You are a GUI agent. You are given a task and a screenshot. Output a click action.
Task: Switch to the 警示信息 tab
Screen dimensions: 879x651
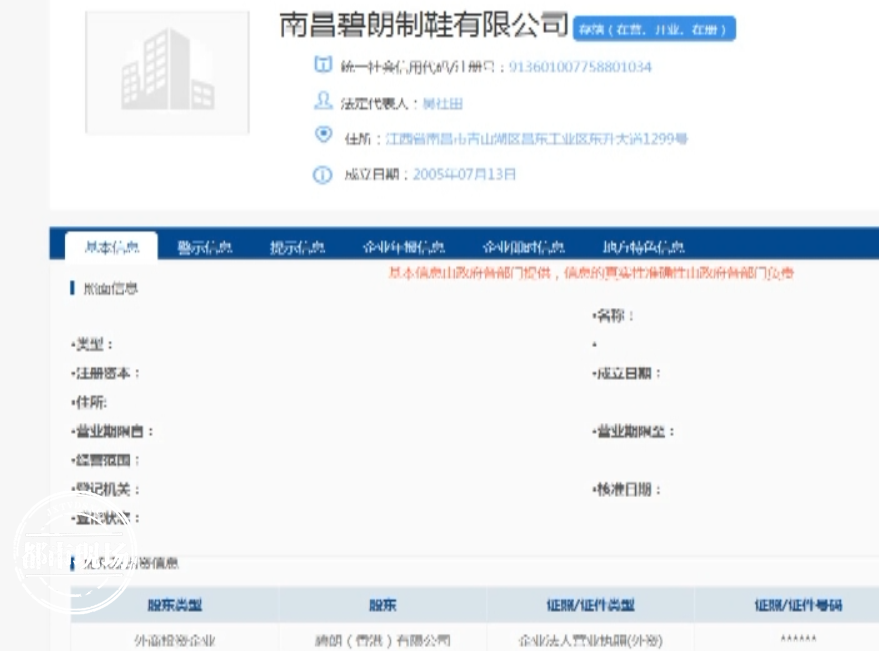pyautogui.click(x=203, y=246)
